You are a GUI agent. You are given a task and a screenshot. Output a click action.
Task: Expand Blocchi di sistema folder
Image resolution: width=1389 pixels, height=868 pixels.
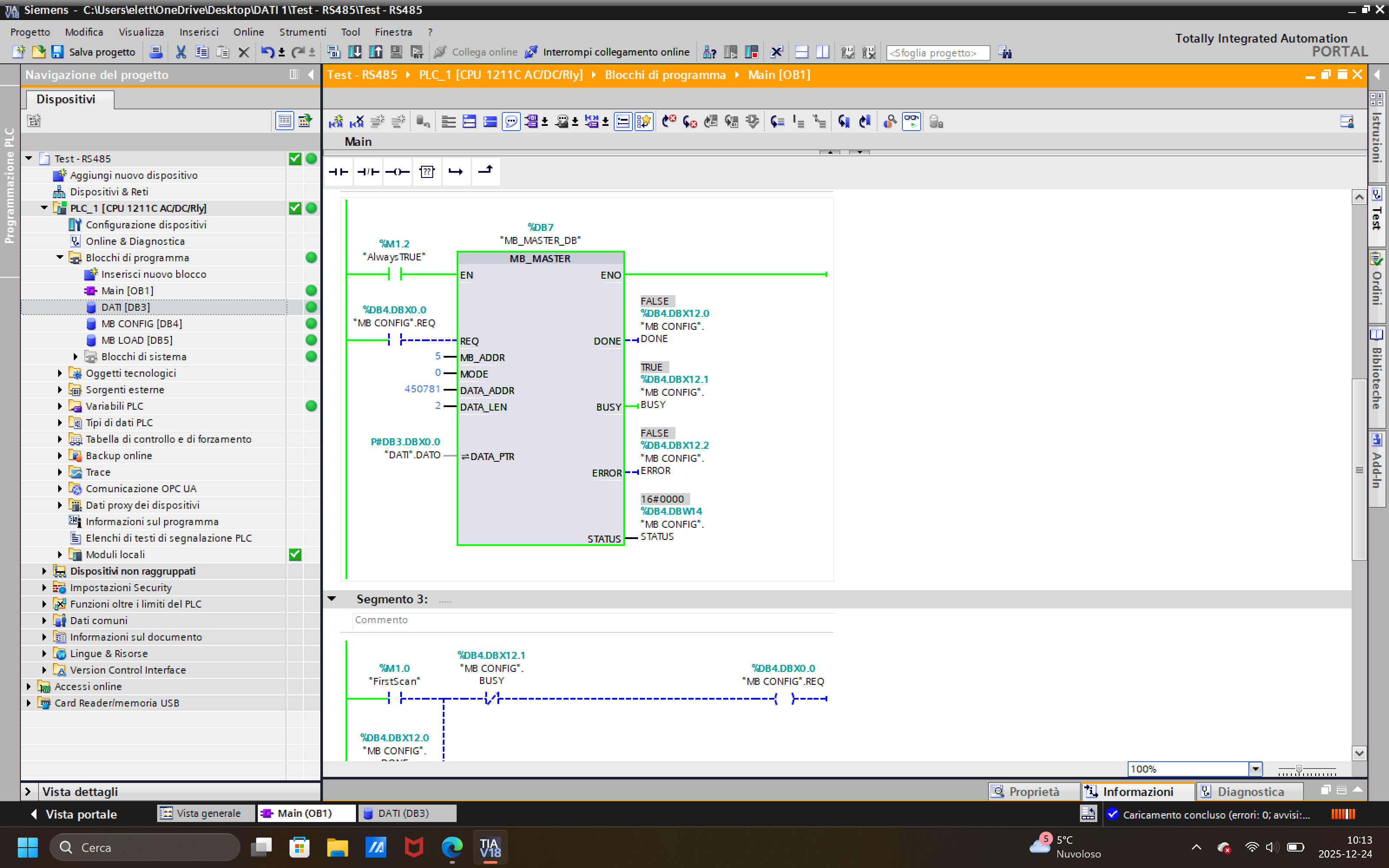(x=75, y=356)
